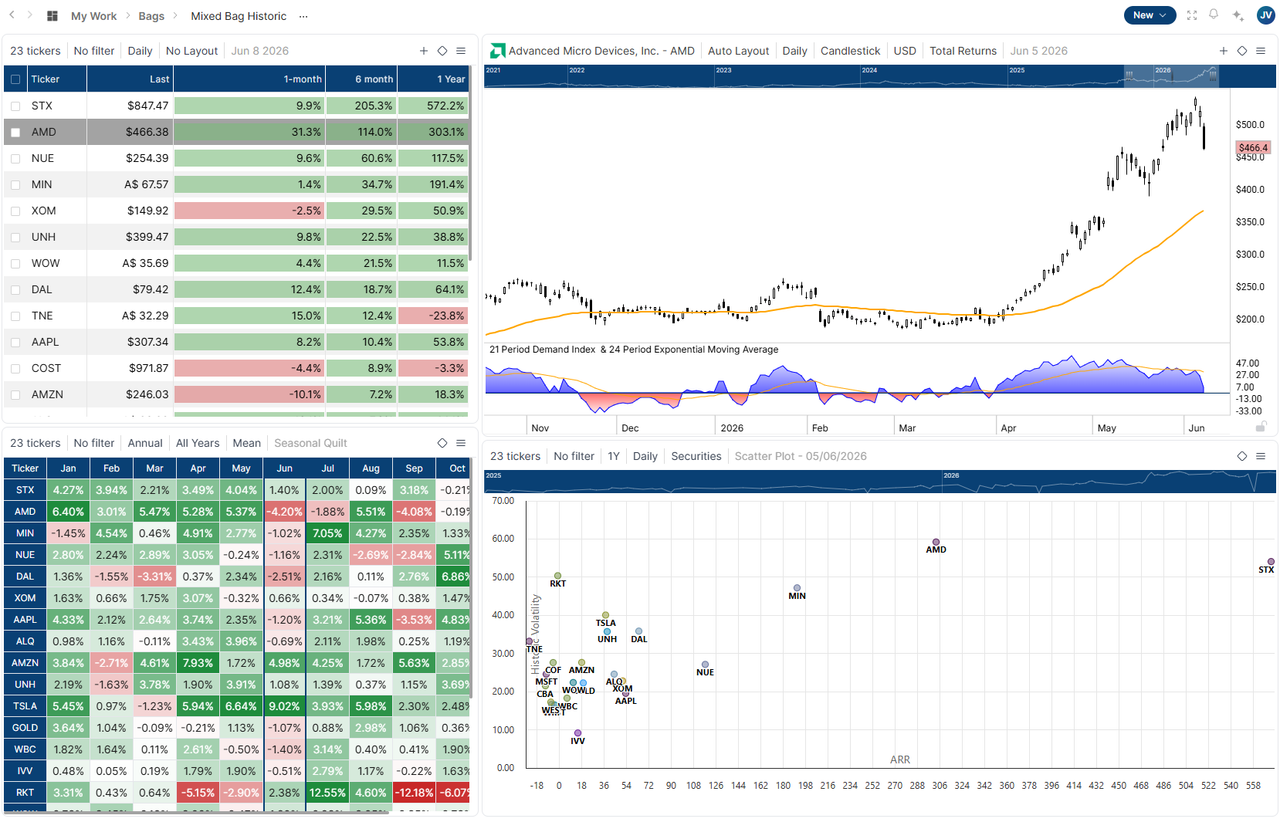Open hamburger menu in ticker table panel
The height and width of the screenshot is (818, 1280).
point(461,51)
